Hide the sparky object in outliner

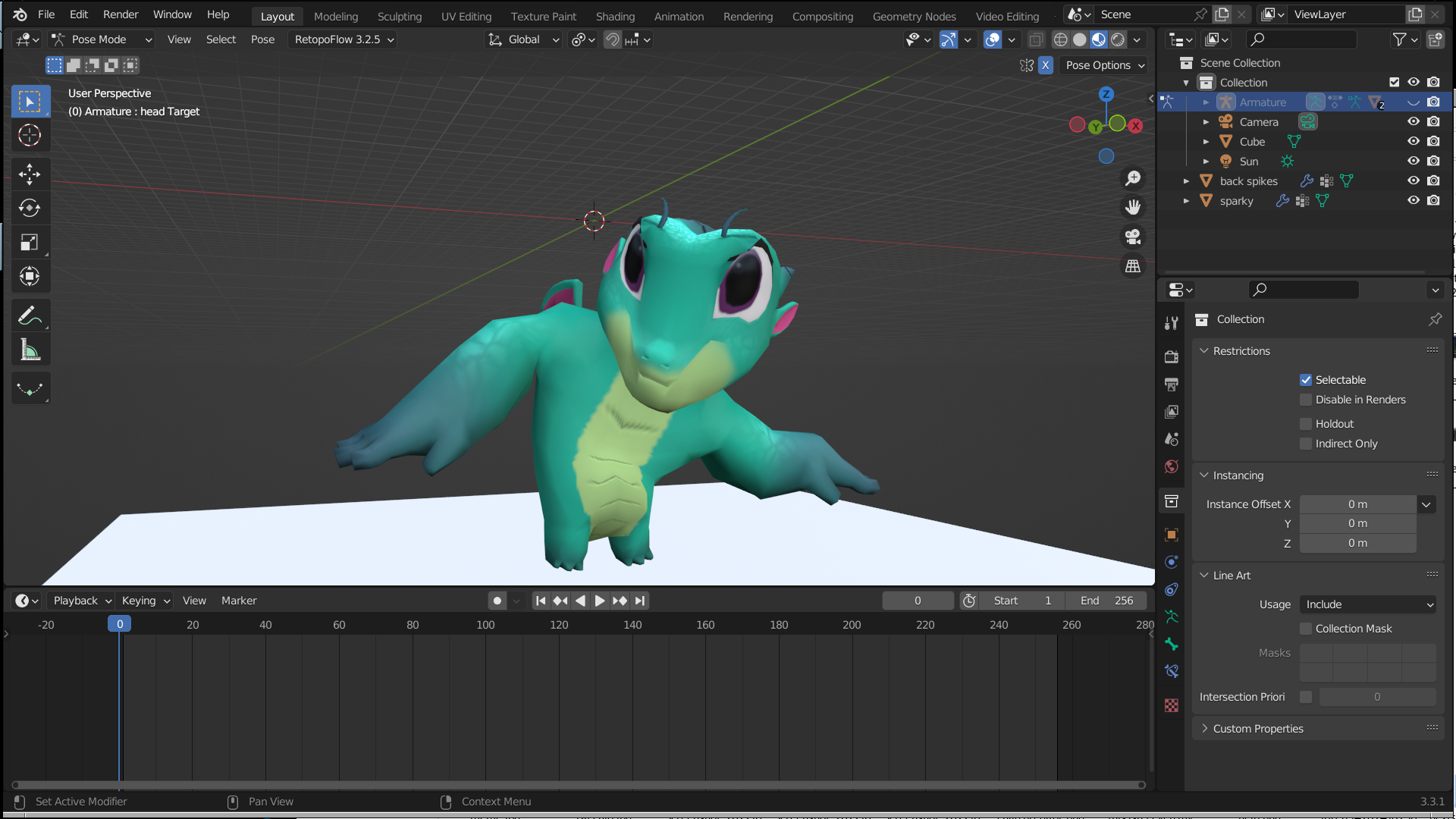(x=1414, y=201)
